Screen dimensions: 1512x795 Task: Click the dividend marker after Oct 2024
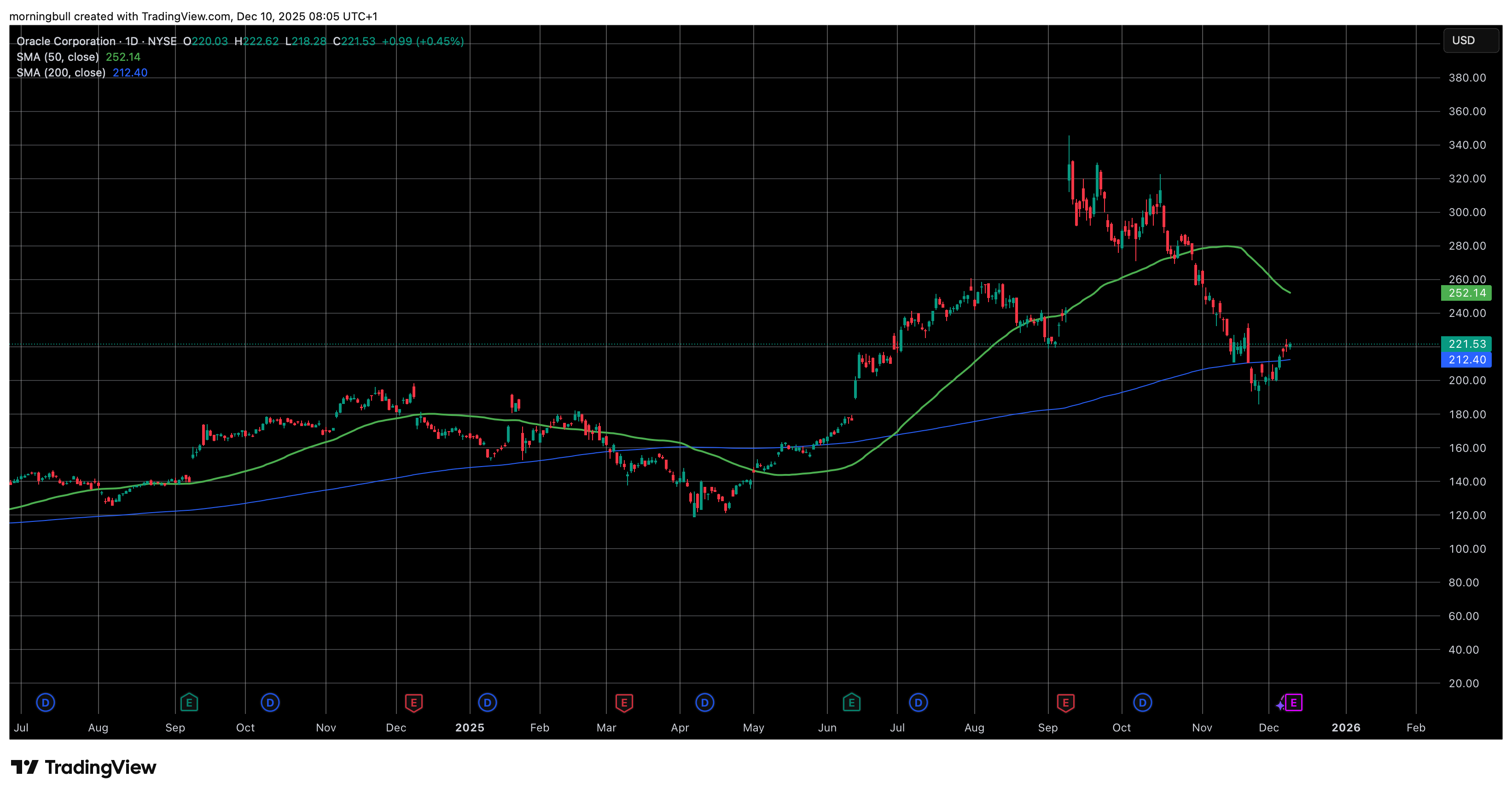[270, 702]
